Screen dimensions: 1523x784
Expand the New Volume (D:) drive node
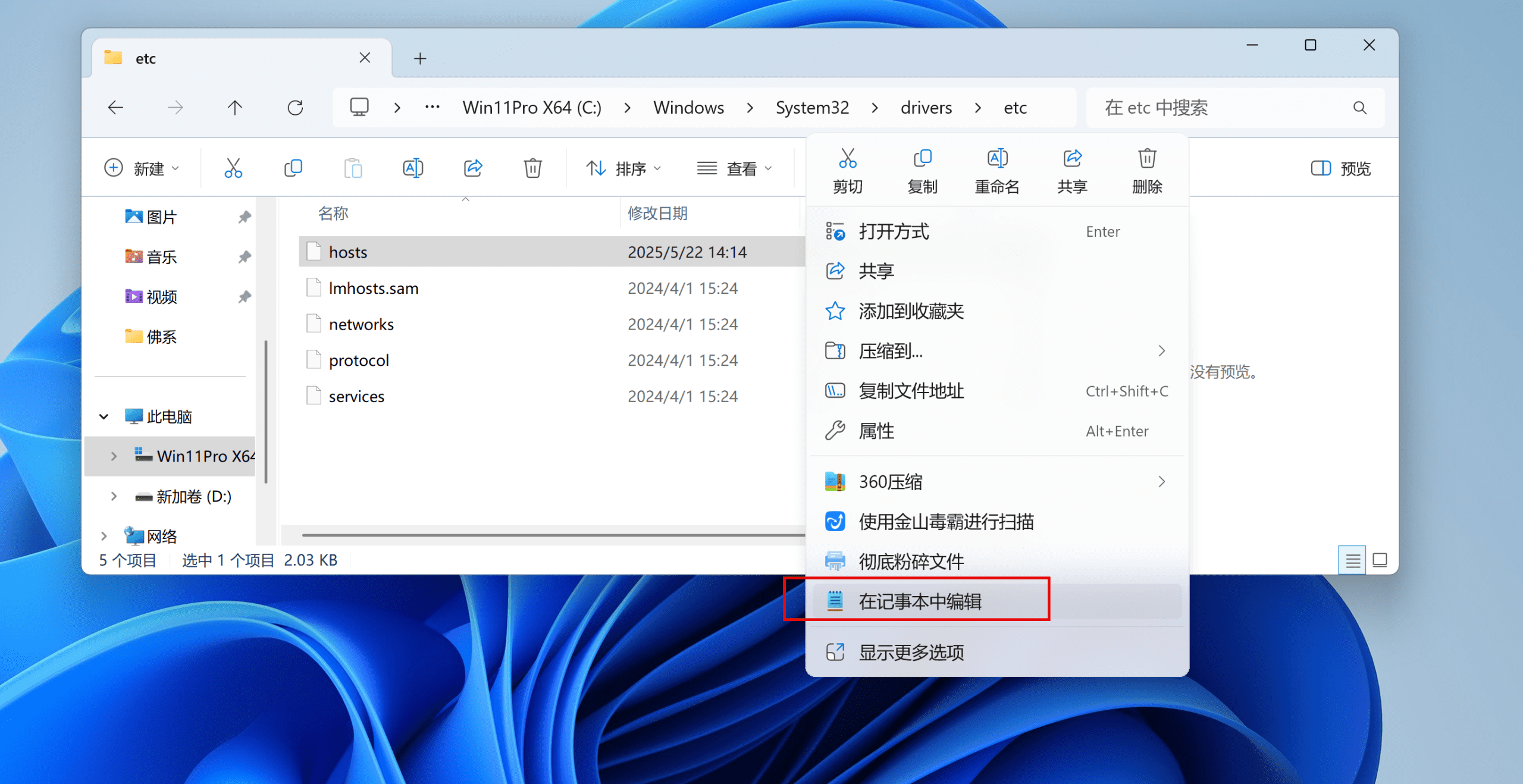114,496
